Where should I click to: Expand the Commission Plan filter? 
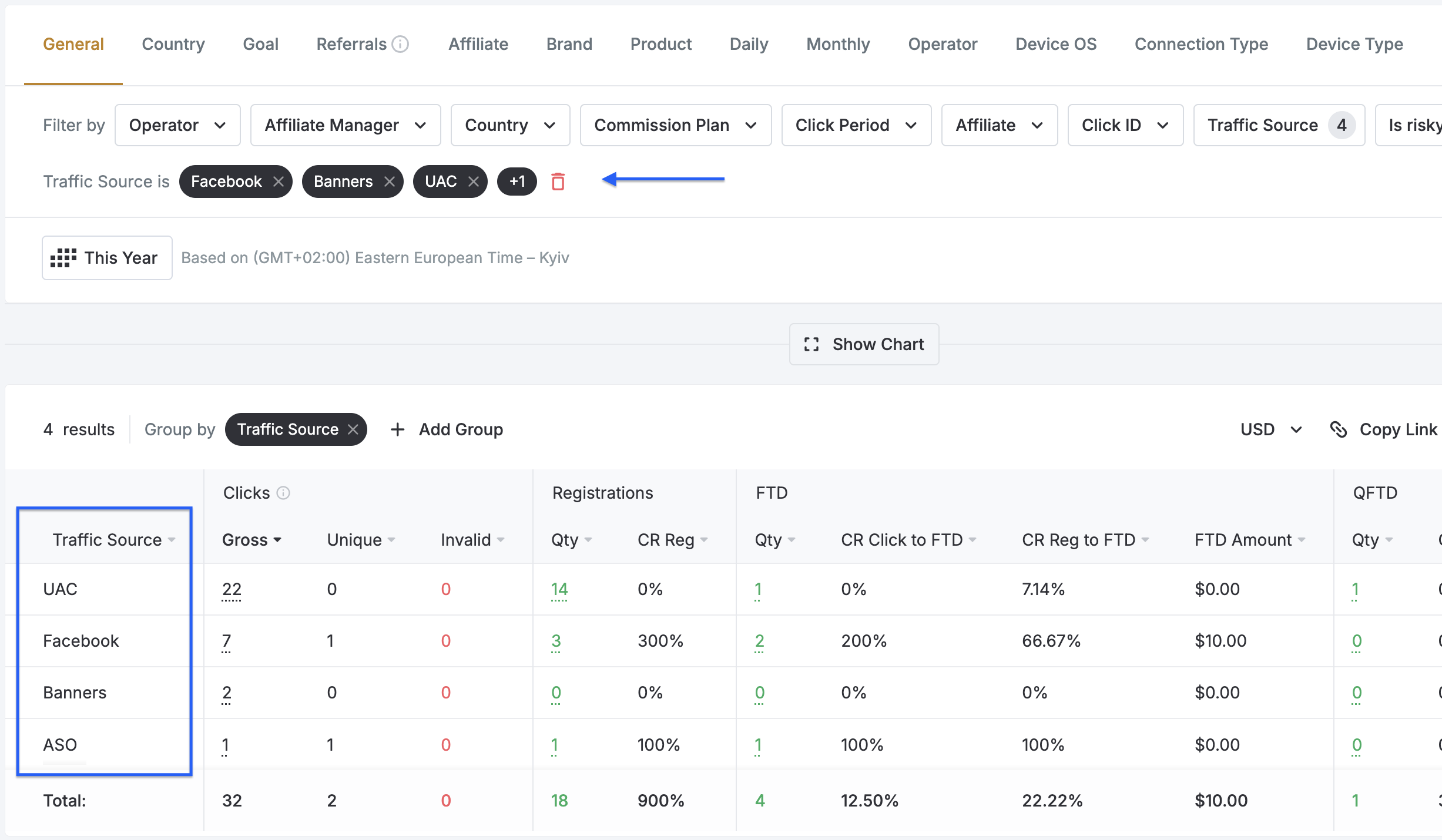click(676, 125)
